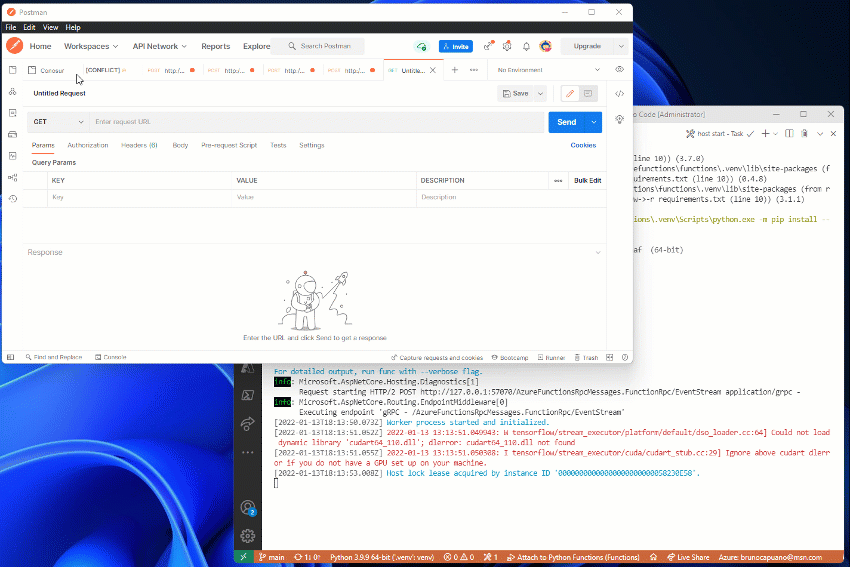Open VS Code new terminal dropdown arrow

coord(775,133)
